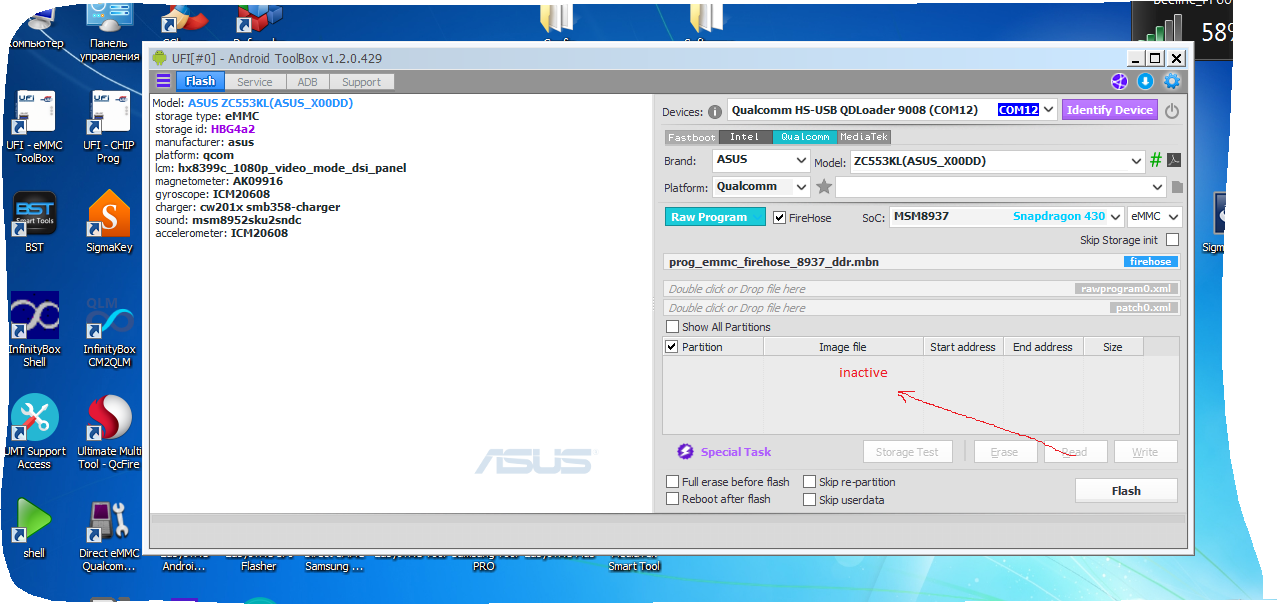The width and height of the screenshot is (1277, 604).
Task: Enable Reboot after flash
Action: pyautogui.click(x=672, y=499)
